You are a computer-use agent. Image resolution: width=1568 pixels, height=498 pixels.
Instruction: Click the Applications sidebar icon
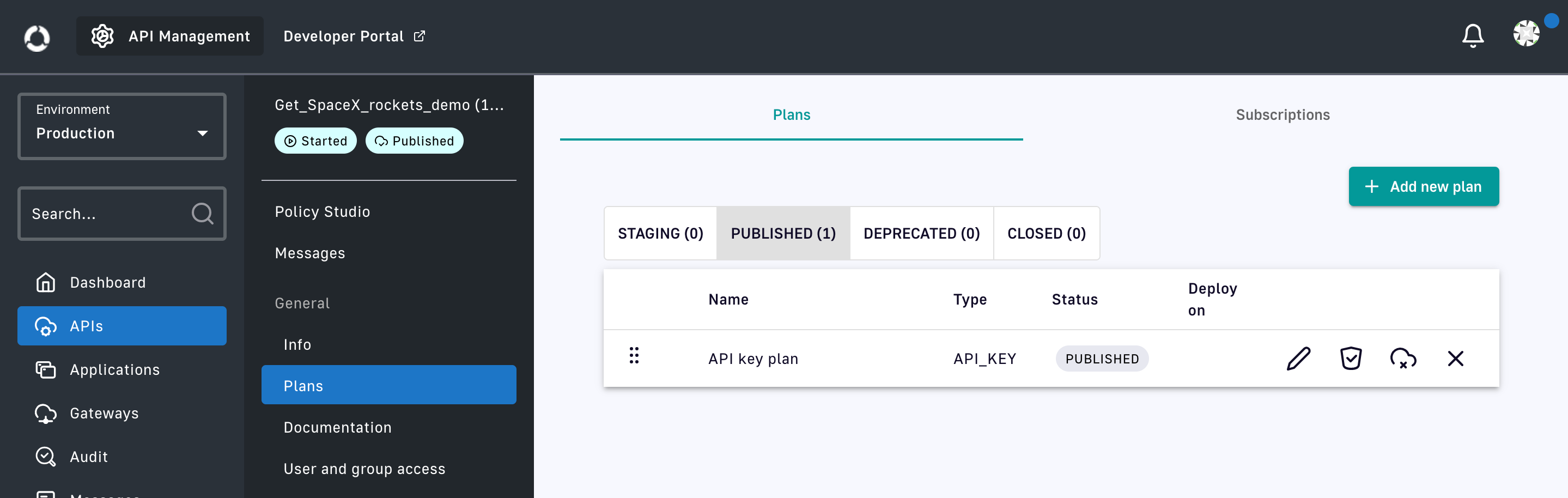[46, 369]
